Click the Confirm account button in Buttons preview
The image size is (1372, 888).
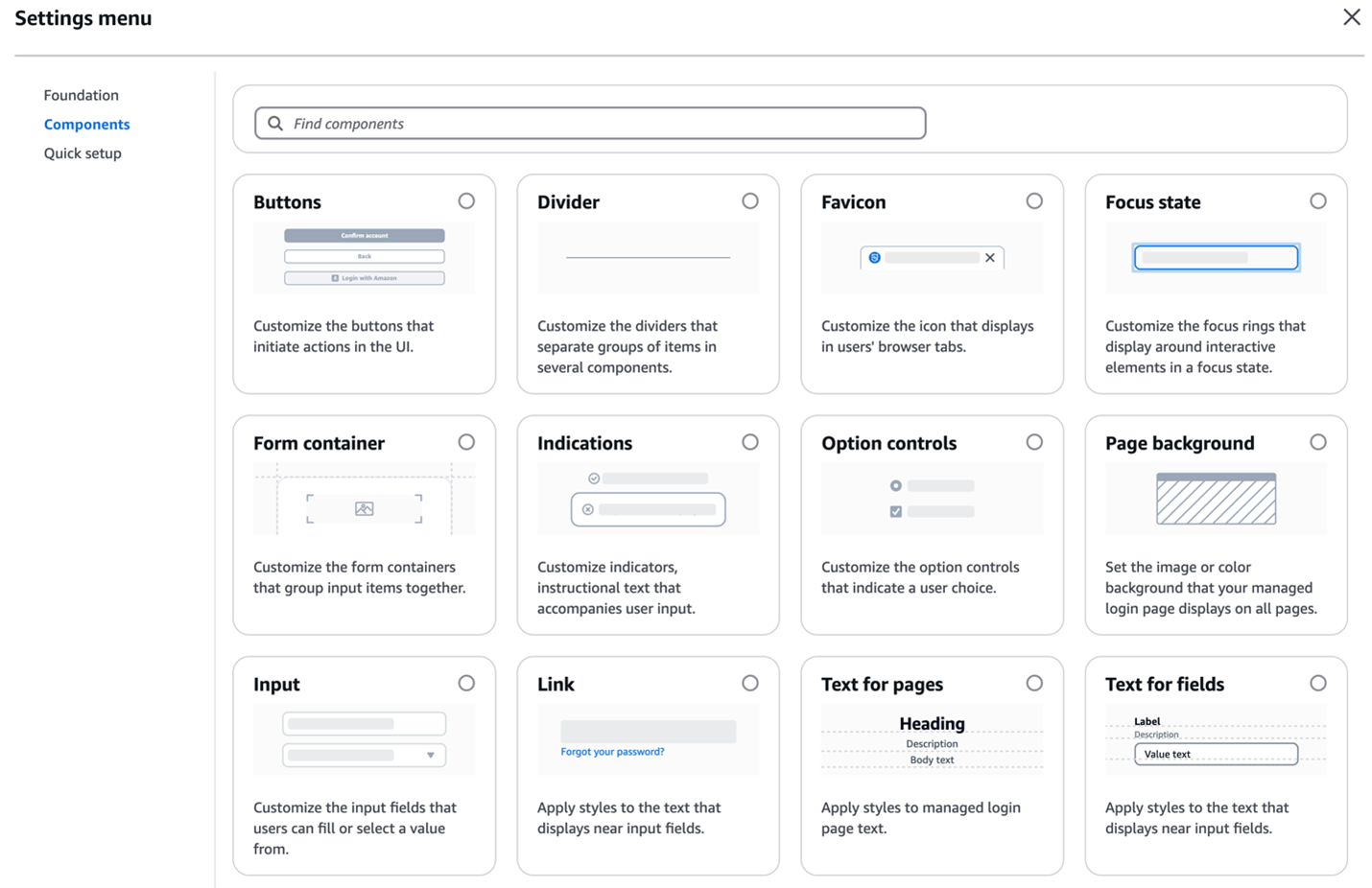click(364, 235)
